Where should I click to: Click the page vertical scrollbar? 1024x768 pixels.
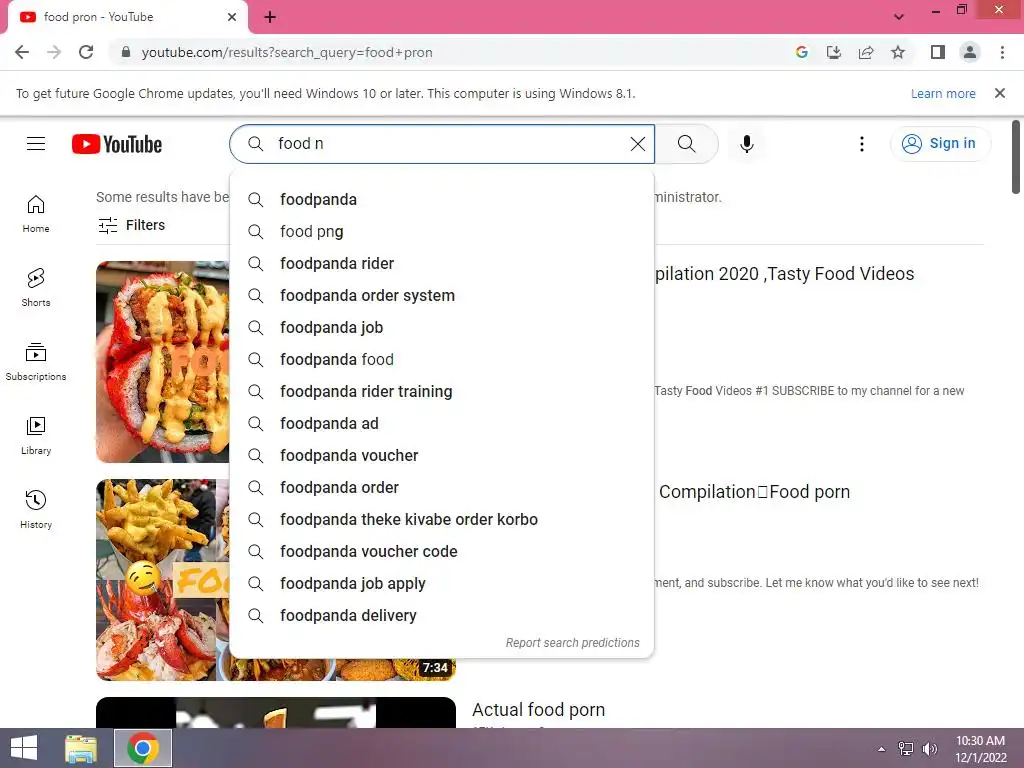point(1016,157)
